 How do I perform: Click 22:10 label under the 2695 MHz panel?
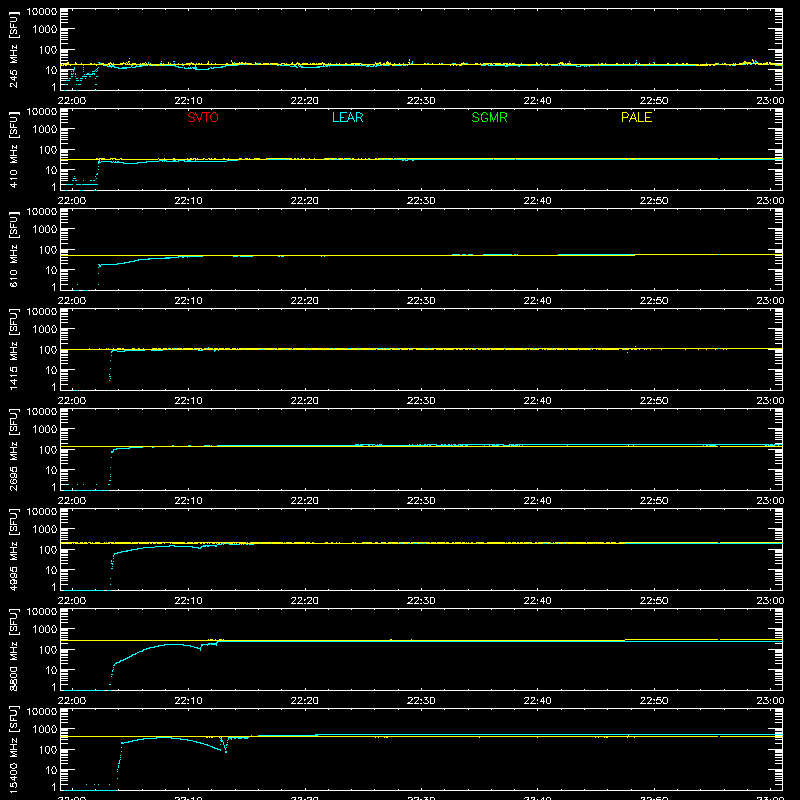tap(188, 501)
